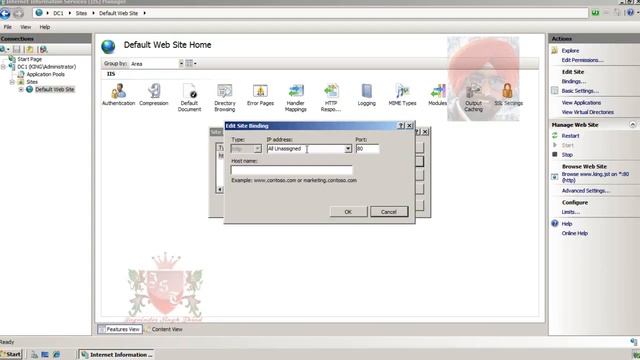
Task: Click View Virtual Directories link
Action: click(588, 112)
